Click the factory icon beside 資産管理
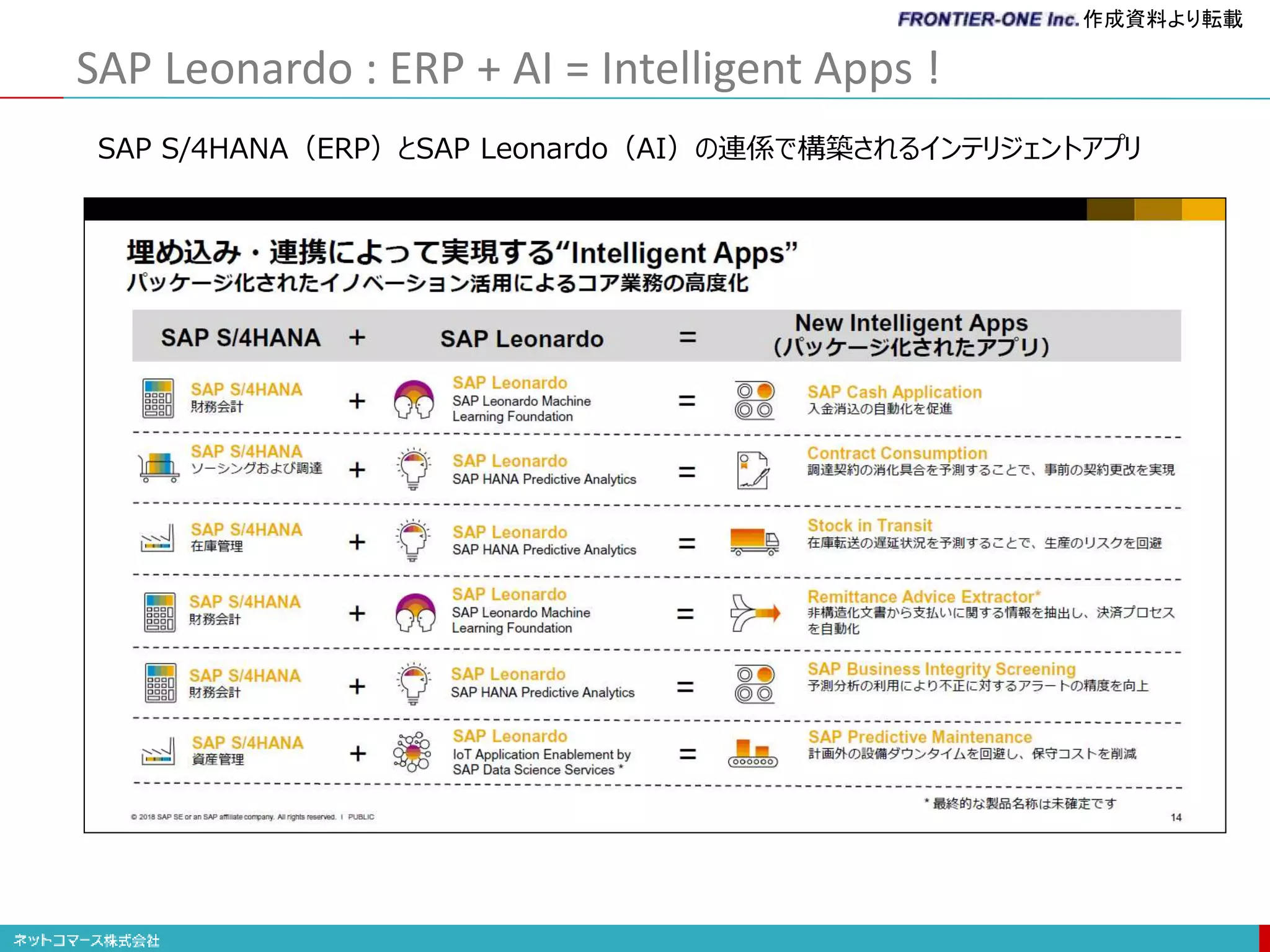Viewport: 1270px width, 952px height. click(x=158, y=751)
